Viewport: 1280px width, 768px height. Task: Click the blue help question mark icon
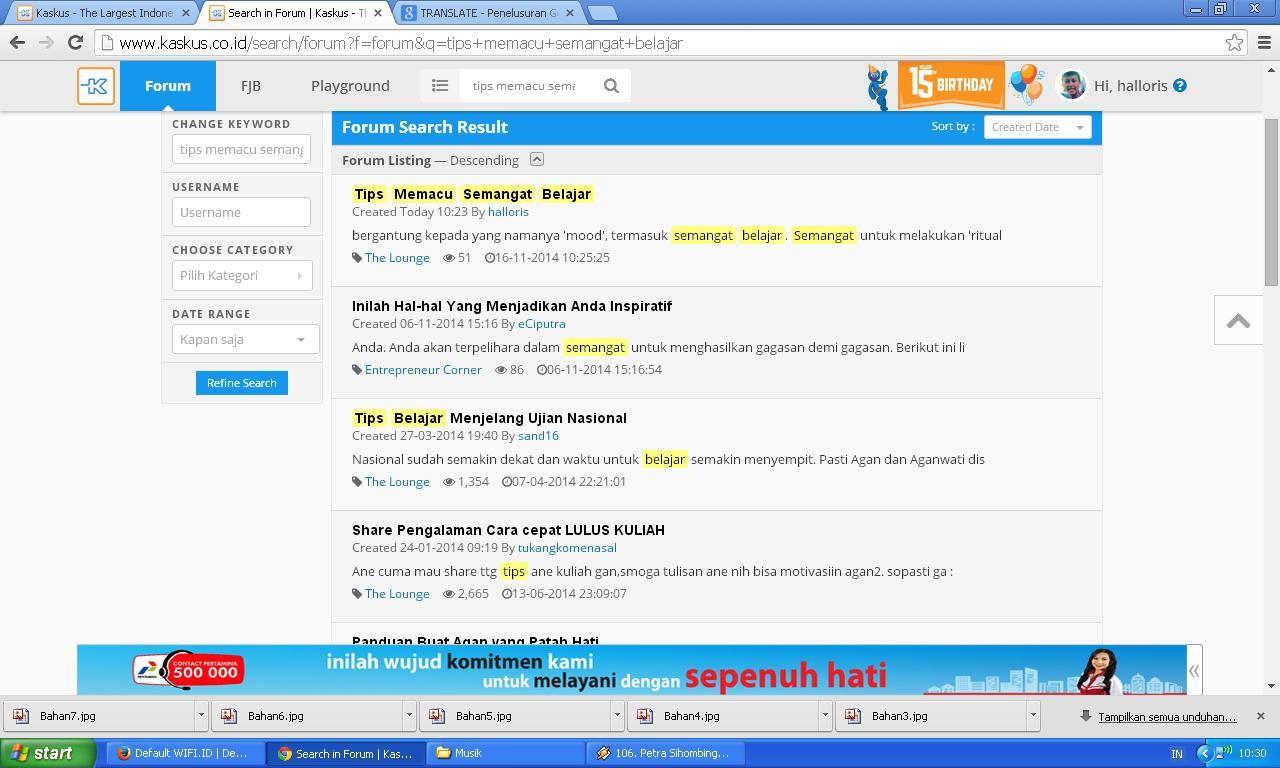tap(1180, 86)
